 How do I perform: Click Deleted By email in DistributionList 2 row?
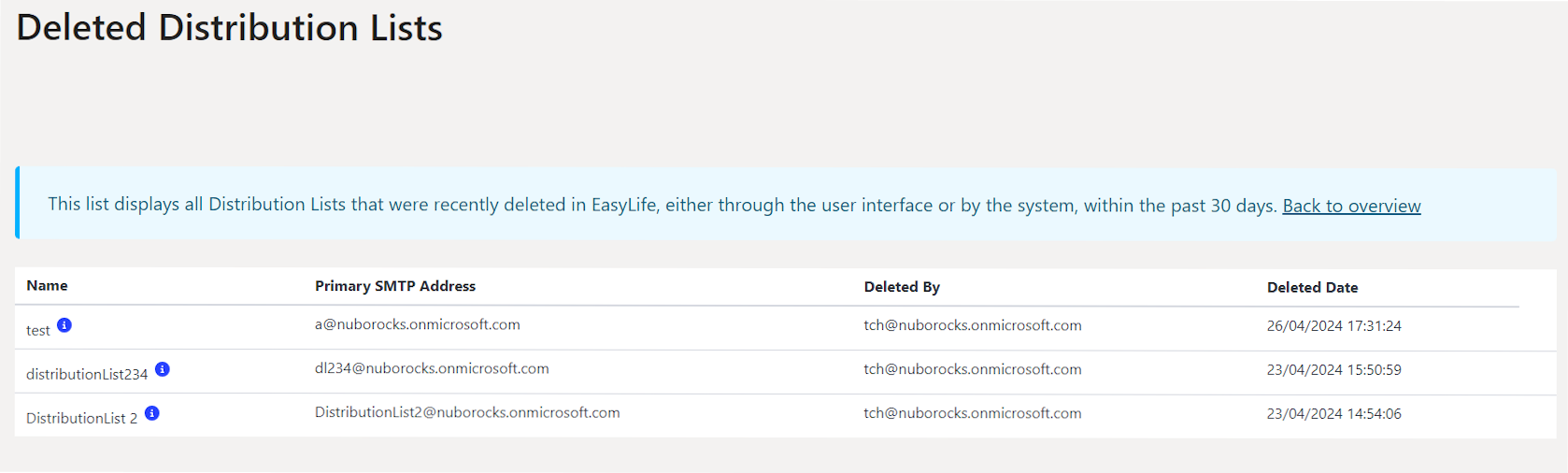click(973, 413)
